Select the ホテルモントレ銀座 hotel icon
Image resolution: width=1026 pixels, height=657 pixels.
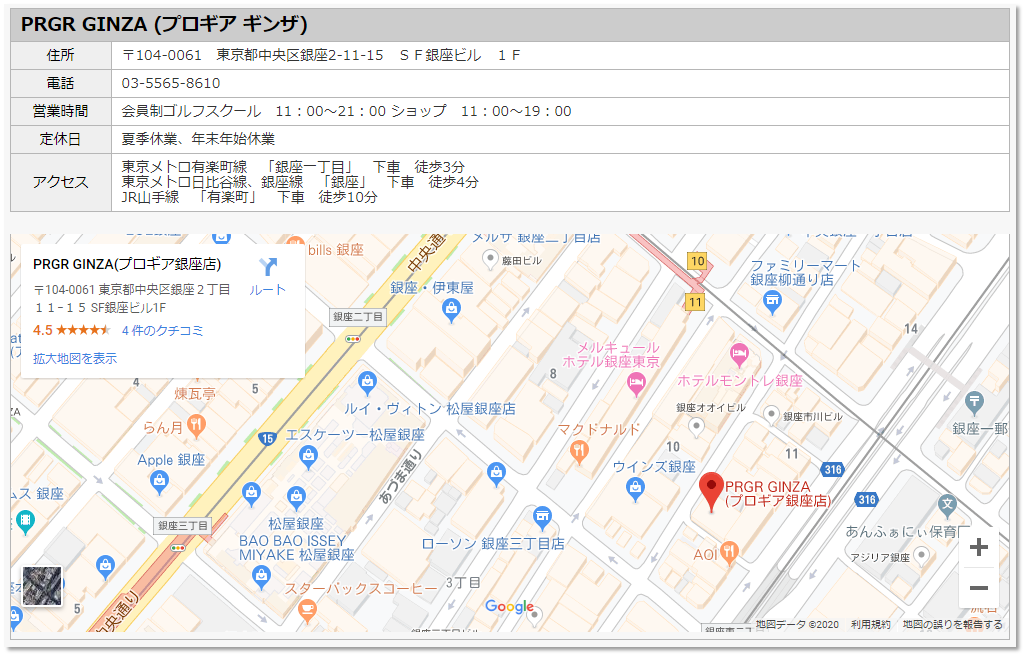[x=739, y=355]
